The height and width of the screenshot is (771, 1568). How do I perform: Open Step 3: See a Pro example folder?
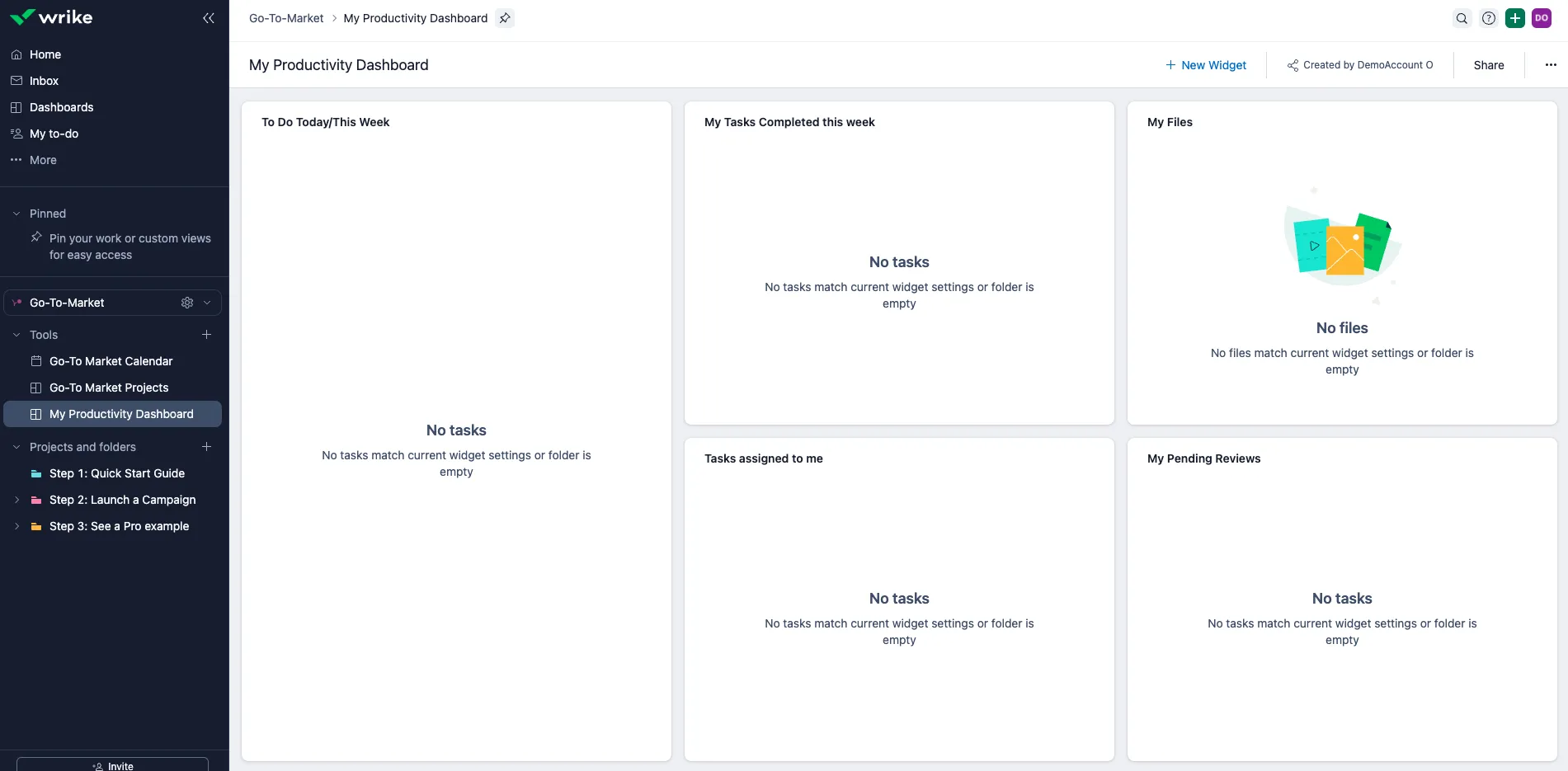point(119,526)
